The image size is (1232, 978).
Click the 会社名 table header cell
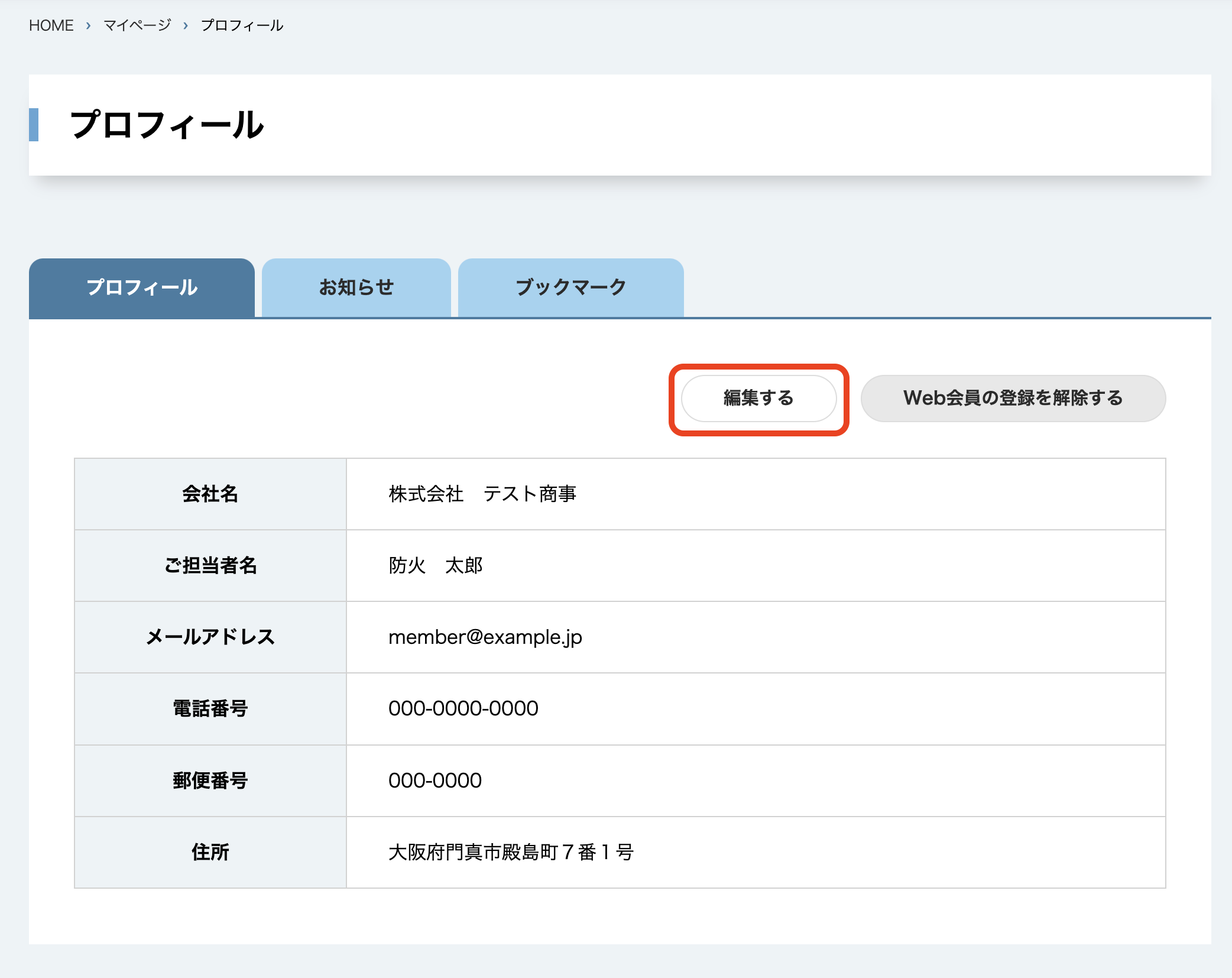point(209,494)
